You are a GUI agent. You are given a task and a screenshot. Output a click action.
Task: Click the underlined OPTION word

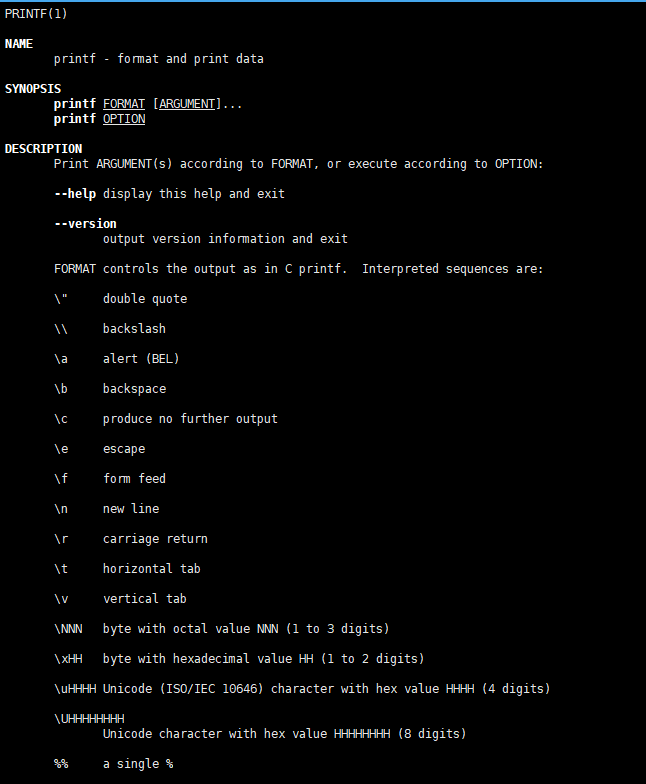pos(124,119)
